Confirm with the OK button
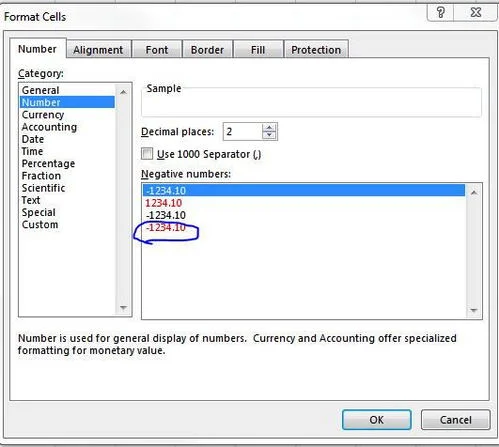Viewport: 499px width, 447px height. [377, 420]
